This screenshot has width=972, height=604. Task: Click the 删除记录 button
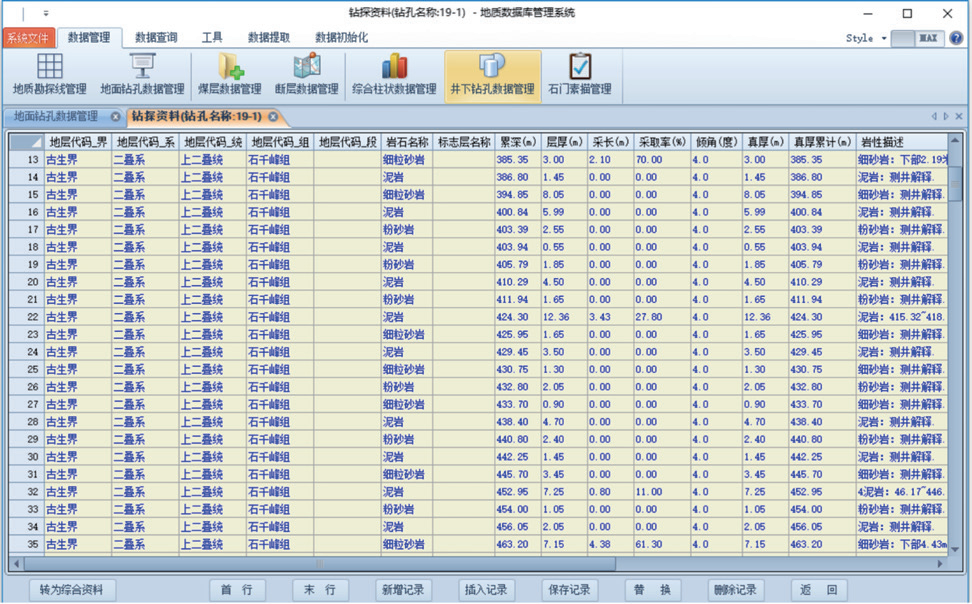[x=735, y=590]
